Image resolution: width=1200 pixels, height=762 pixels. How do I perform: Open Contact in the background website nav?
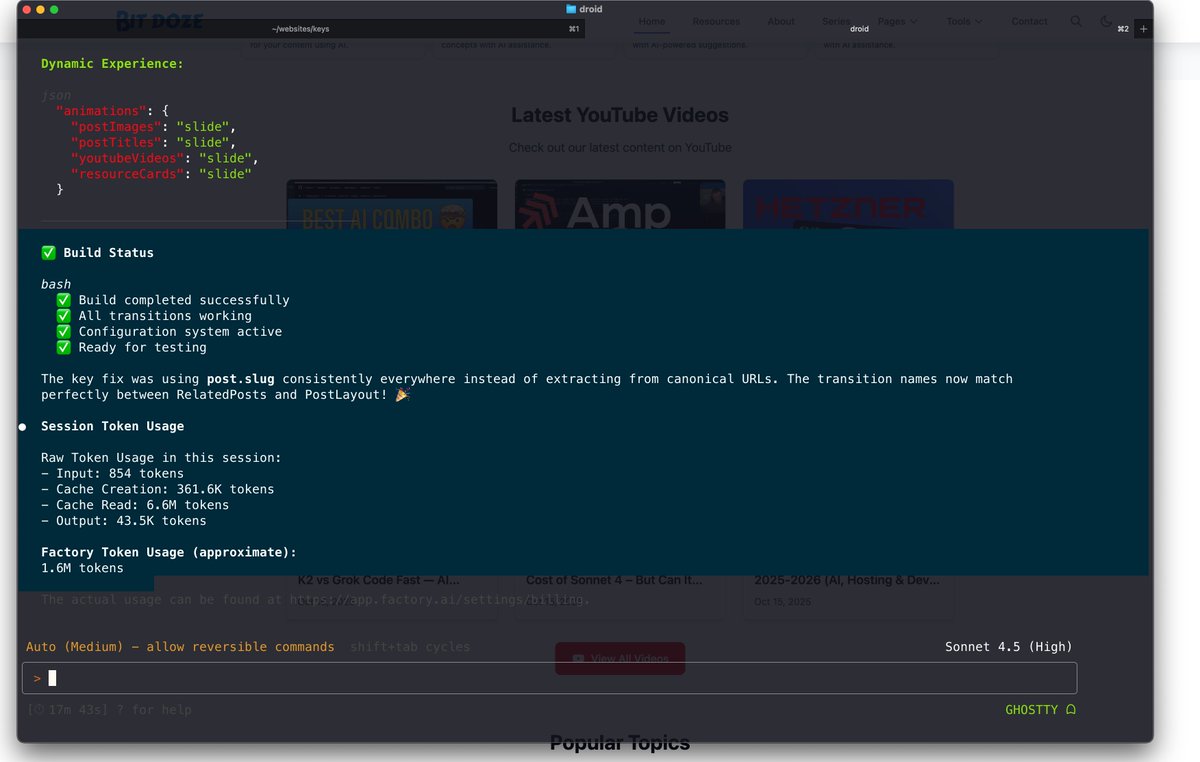pyautogui.click(x=1029, y=21)
